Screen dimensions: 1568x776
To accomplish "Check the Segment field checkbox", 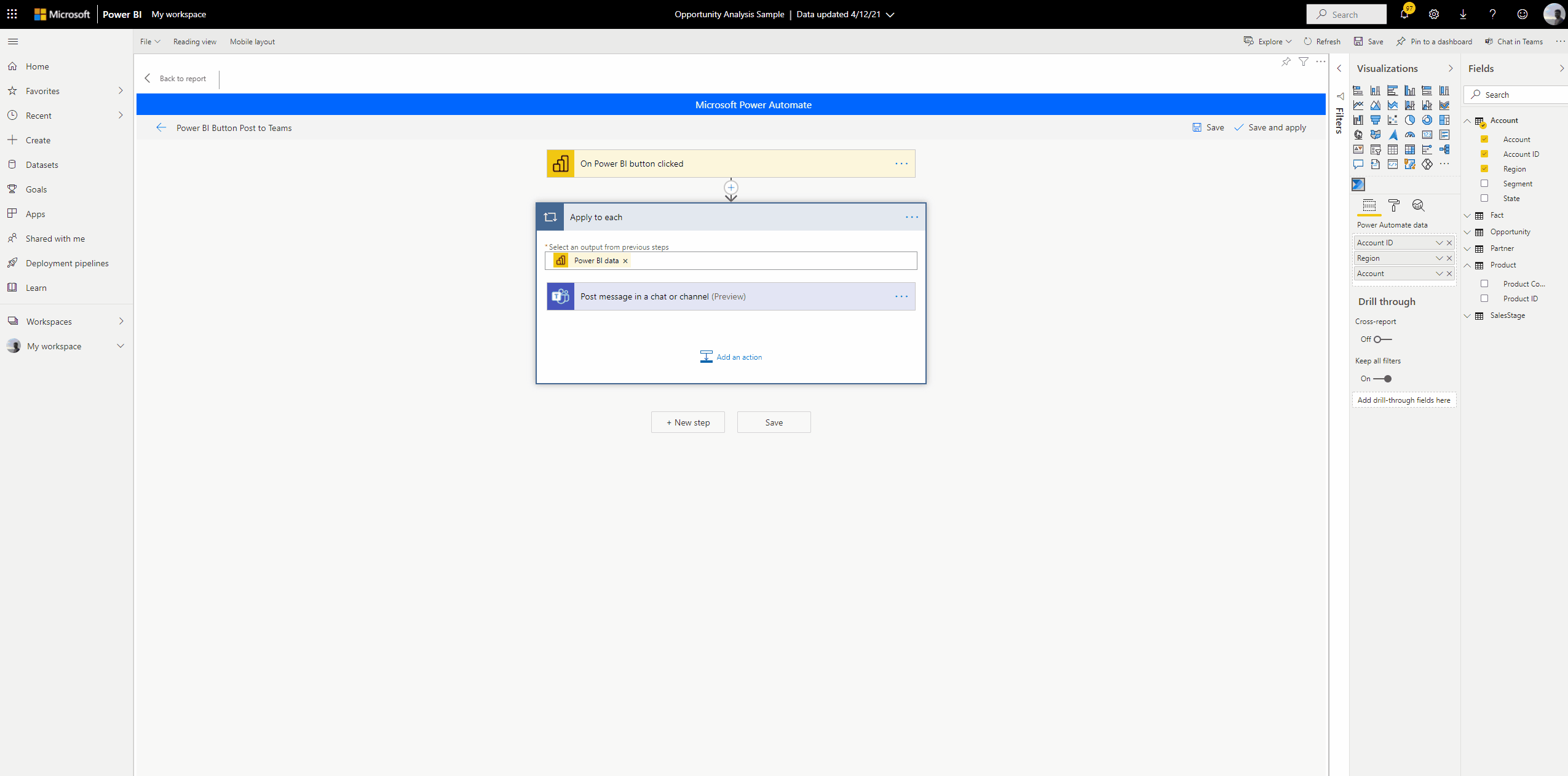I will 1484,183.
